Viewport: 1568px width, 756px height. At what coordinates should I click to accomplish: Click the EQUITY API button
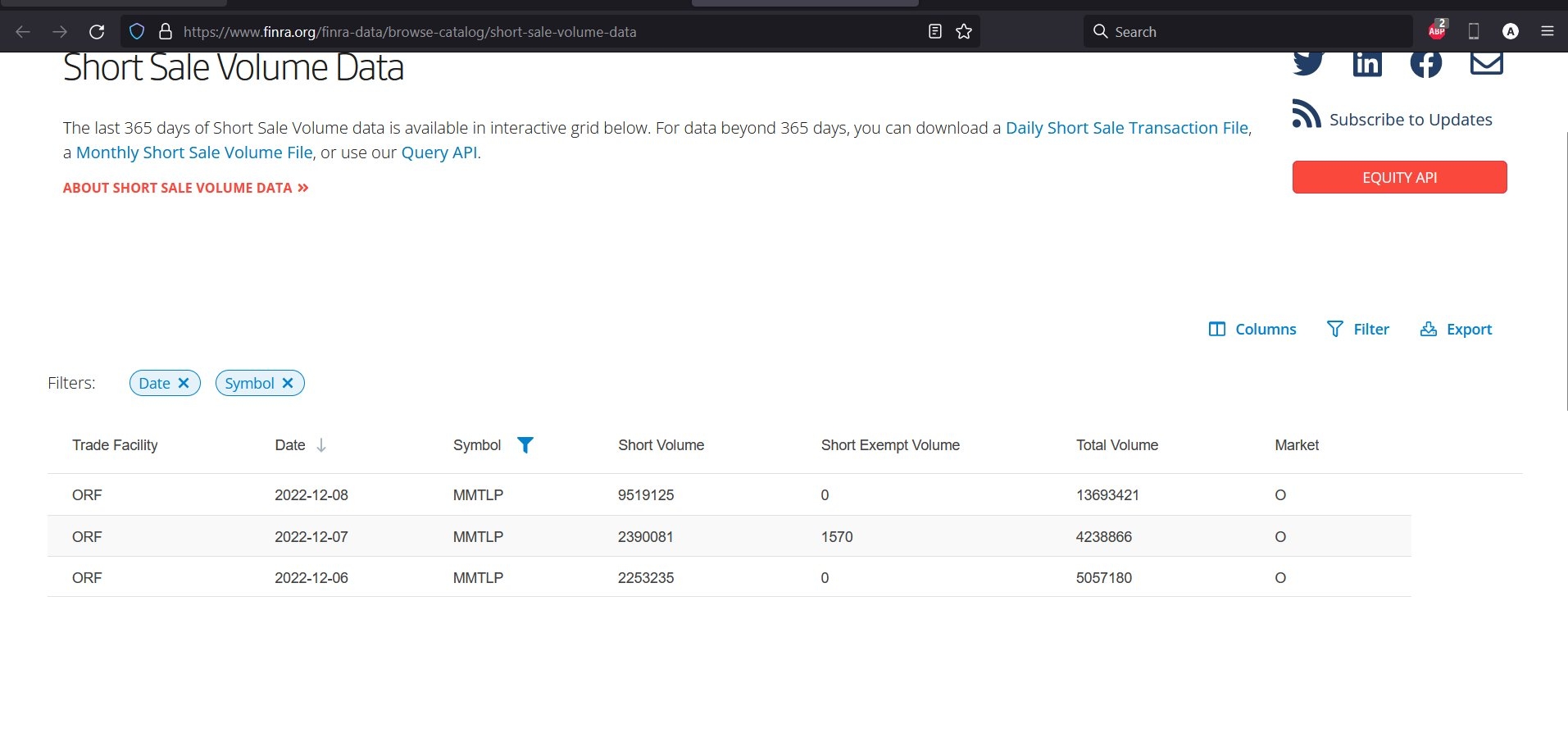(1399, 177)
